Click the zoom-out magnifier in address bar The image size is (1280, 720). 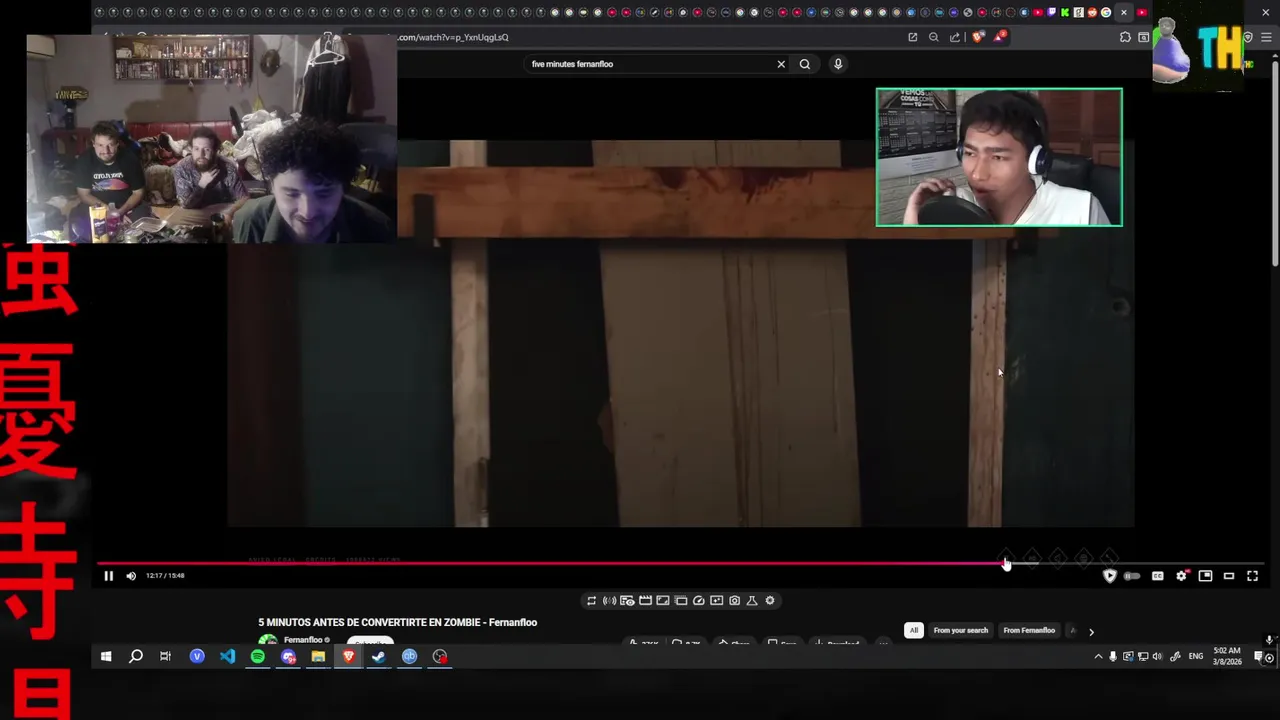[934, 37]
